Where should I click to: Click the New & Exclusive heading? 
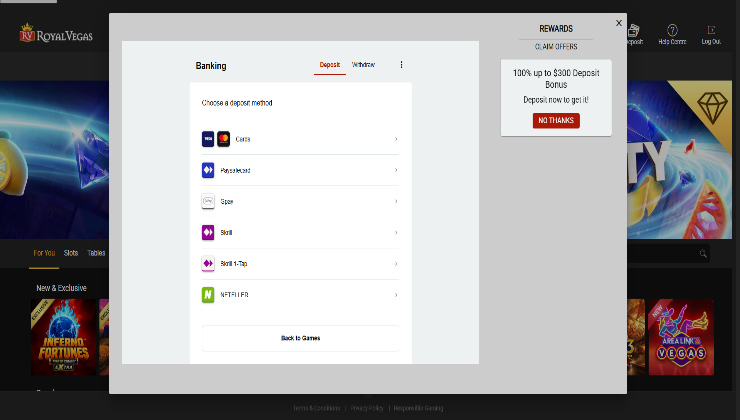click(x=61, y=288)
